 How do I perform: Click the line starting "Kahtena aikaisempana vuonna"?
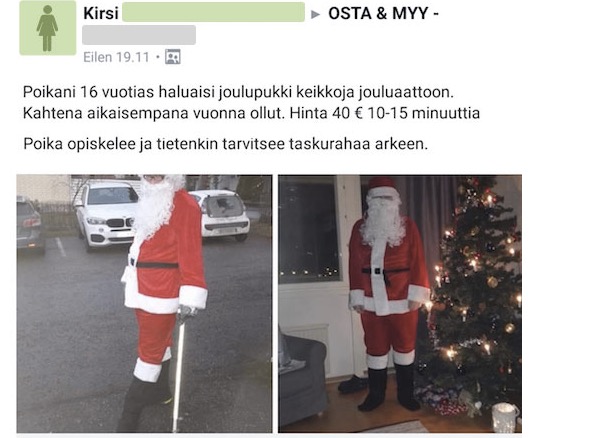click(x=251, y=113)
